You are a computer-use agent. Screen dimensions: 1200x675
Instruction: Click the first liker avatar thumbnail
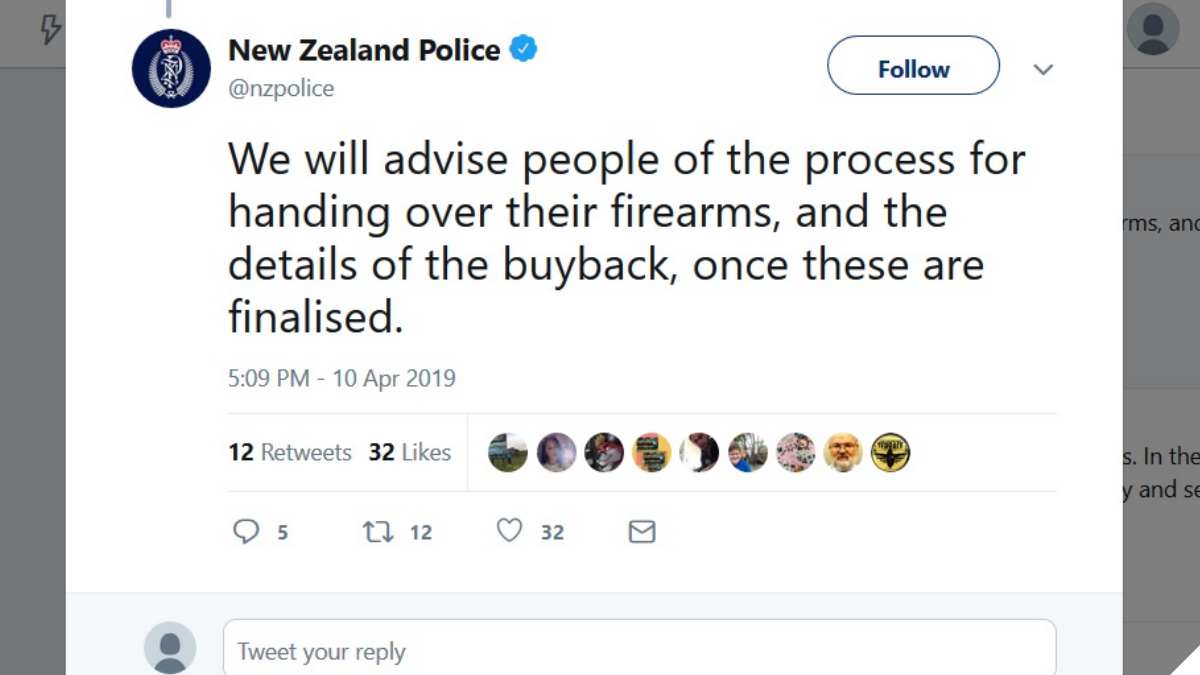(x=508, y=453)
